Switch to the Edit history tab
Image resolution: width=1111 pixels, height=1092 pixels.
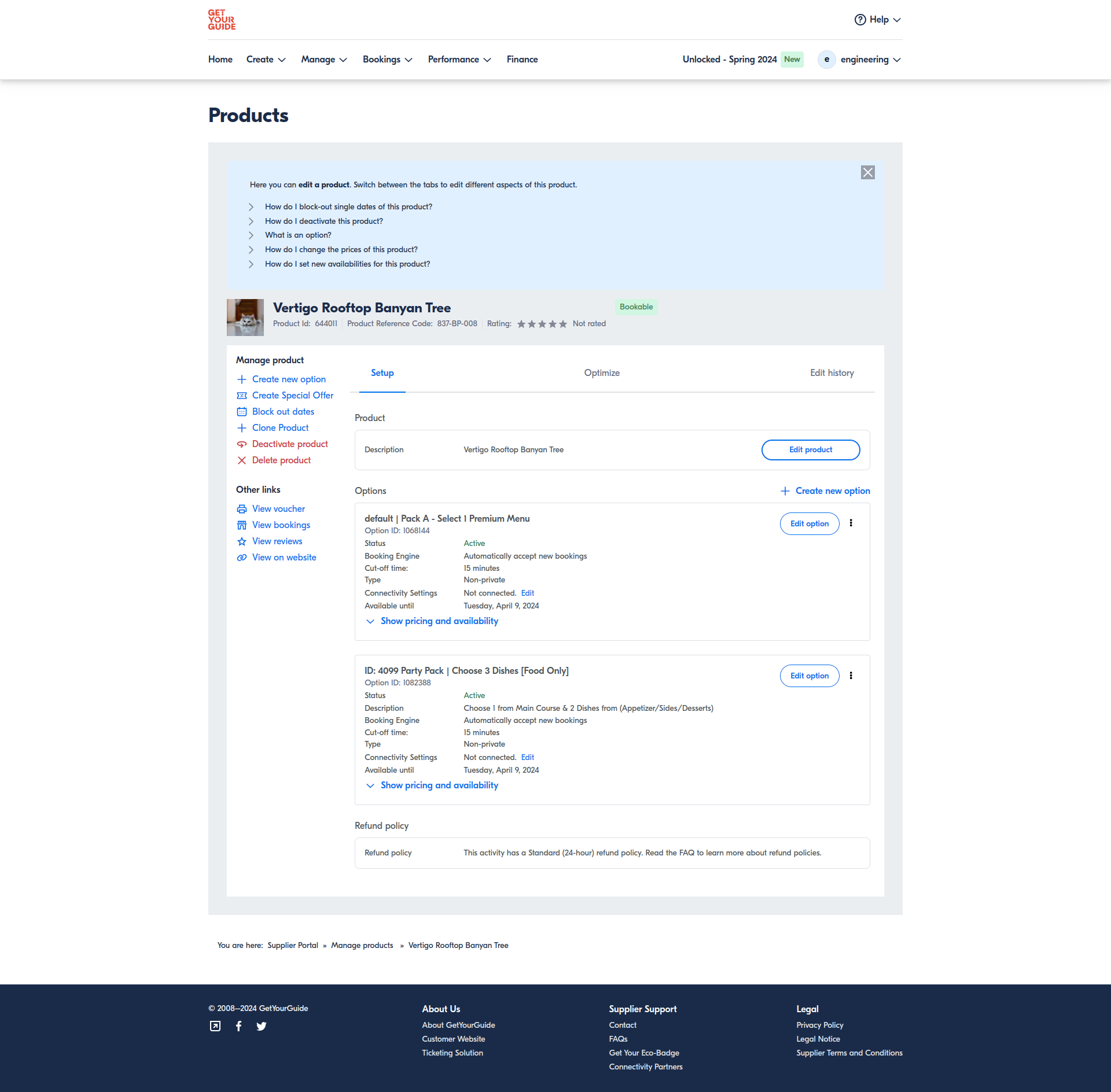832,373
